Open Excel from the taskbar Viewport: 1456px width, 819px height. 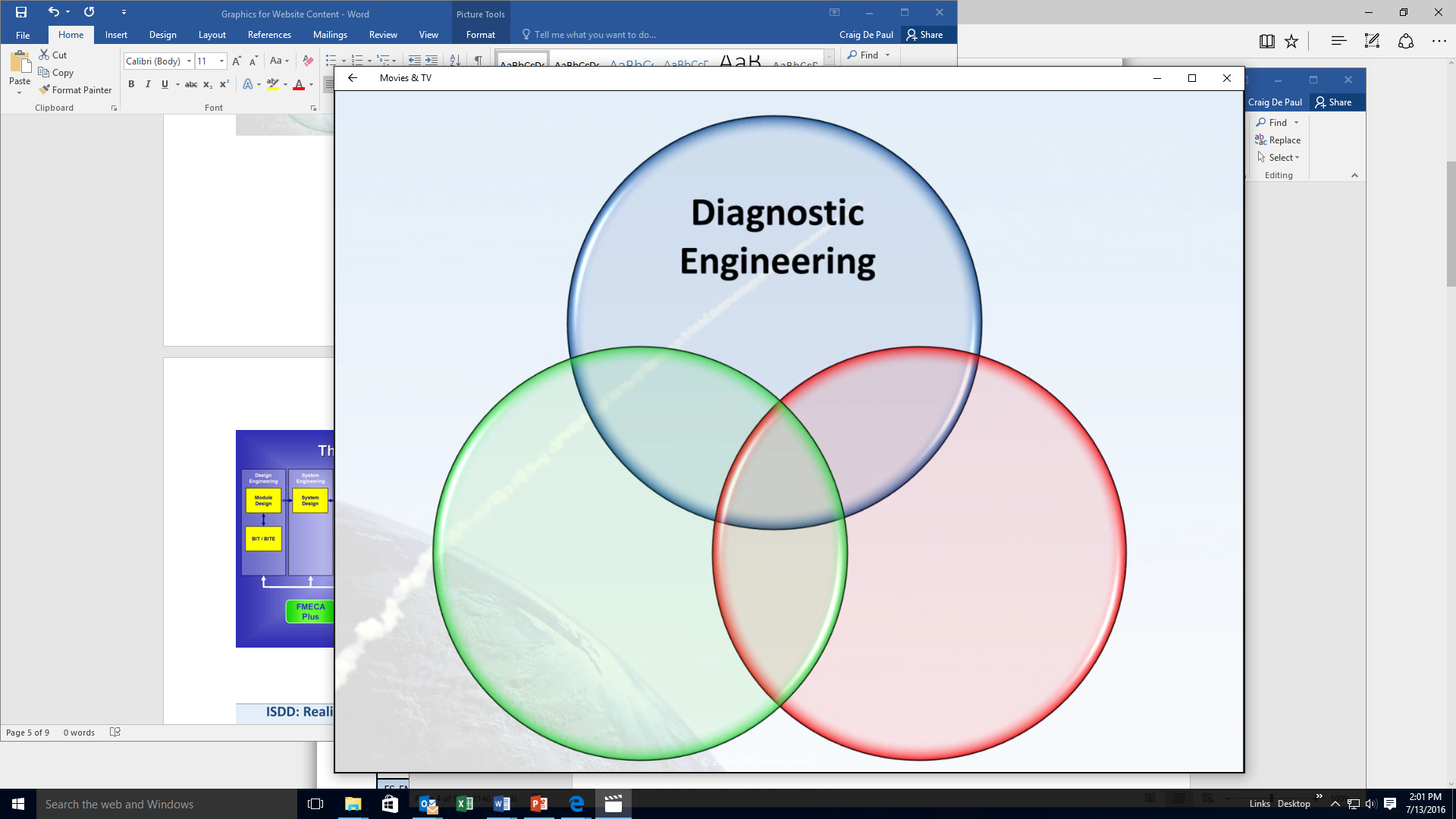coord(464,804)
